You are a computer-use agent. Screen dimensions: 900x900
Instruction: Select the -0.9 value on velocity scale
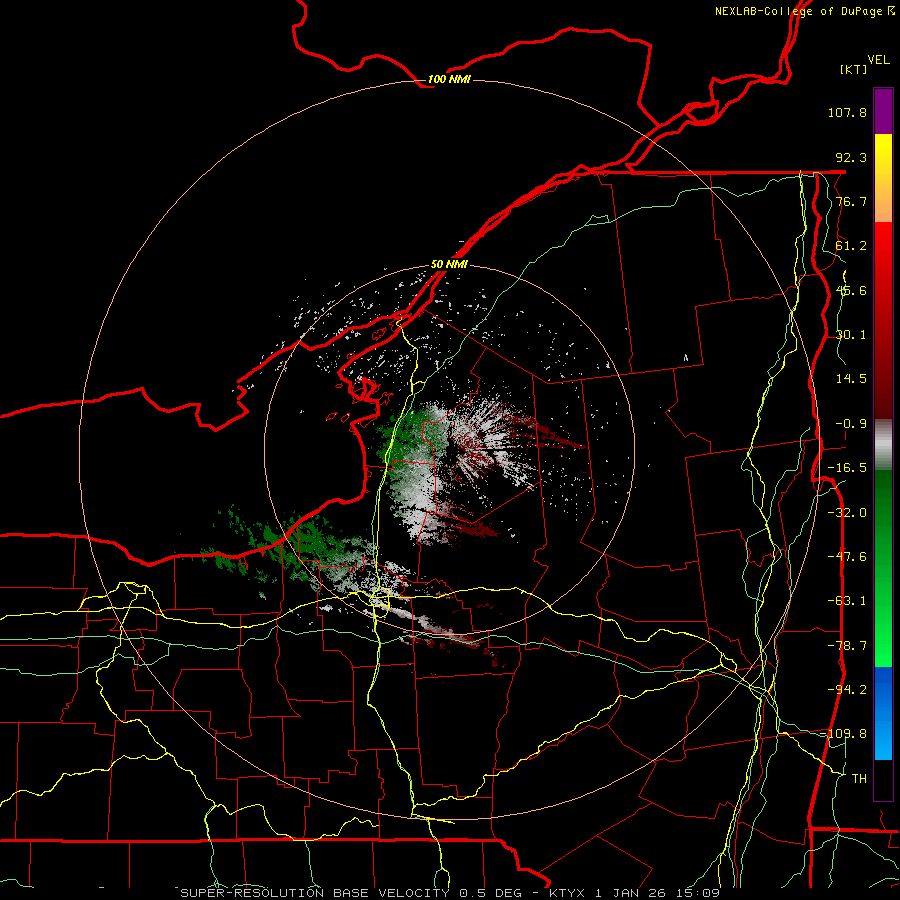pyautogui.click(x=851, y=423)
